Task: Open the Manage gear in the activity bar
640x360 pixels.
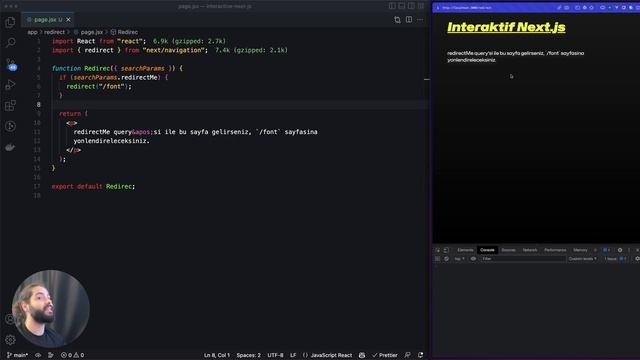Action: [10, 339]
